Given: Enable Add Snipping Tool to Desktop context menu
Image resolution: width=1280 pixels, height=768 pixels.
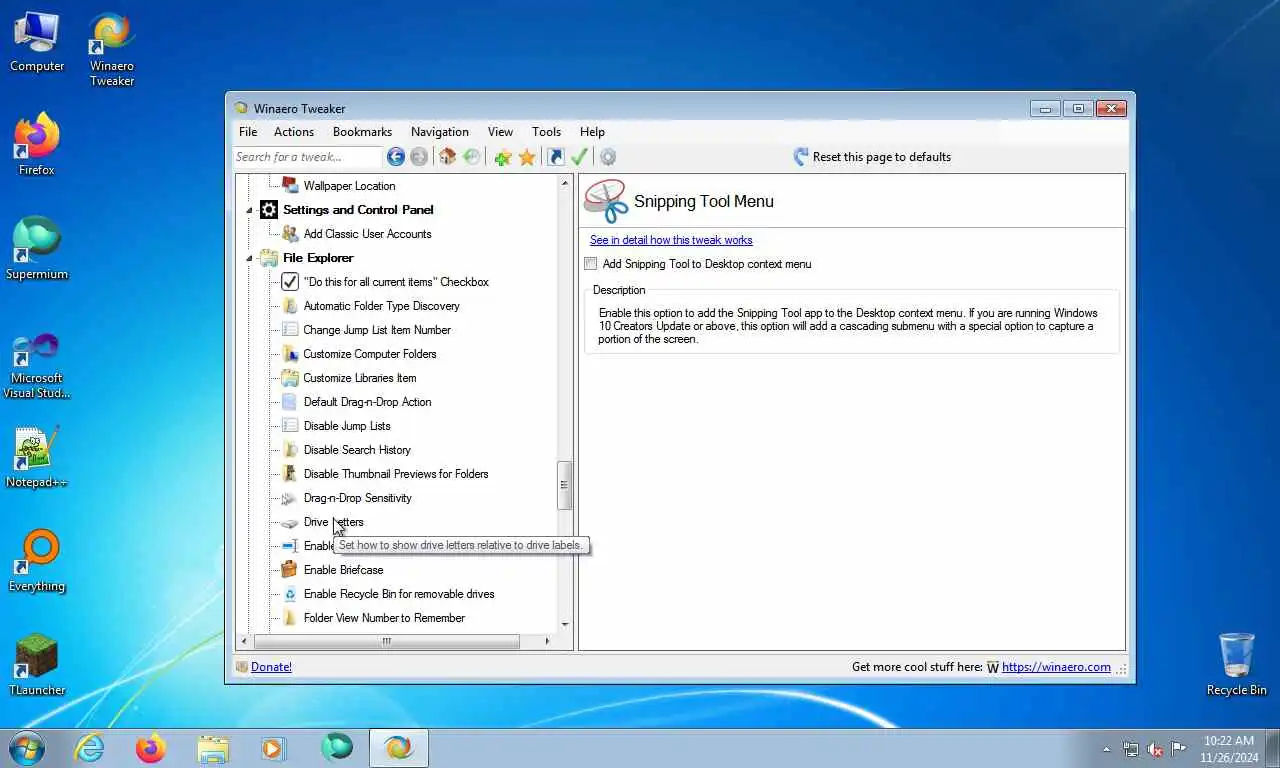Looking at the screenshot, I should click(x=591, y=264).
